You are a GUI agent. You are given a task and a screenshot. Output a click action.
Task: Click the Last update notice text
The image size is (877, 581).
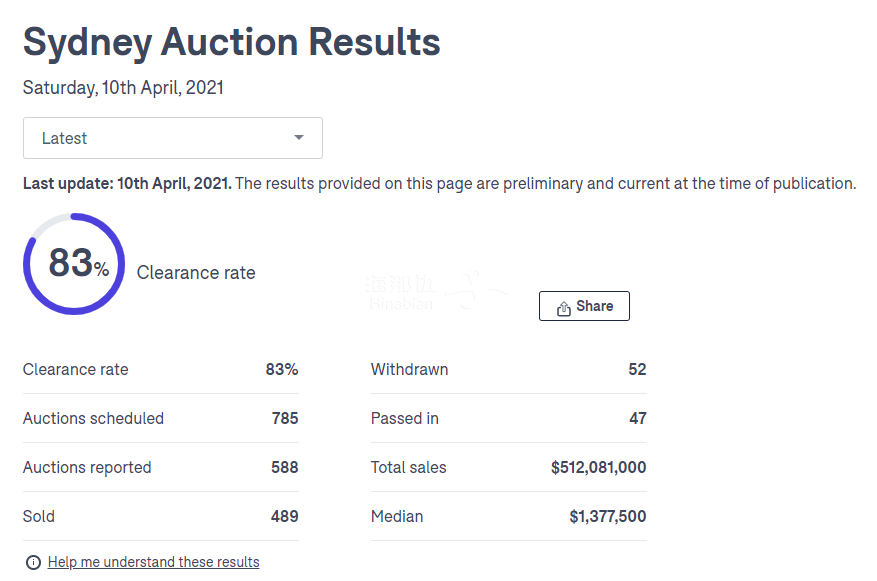[x=439, y=184]
